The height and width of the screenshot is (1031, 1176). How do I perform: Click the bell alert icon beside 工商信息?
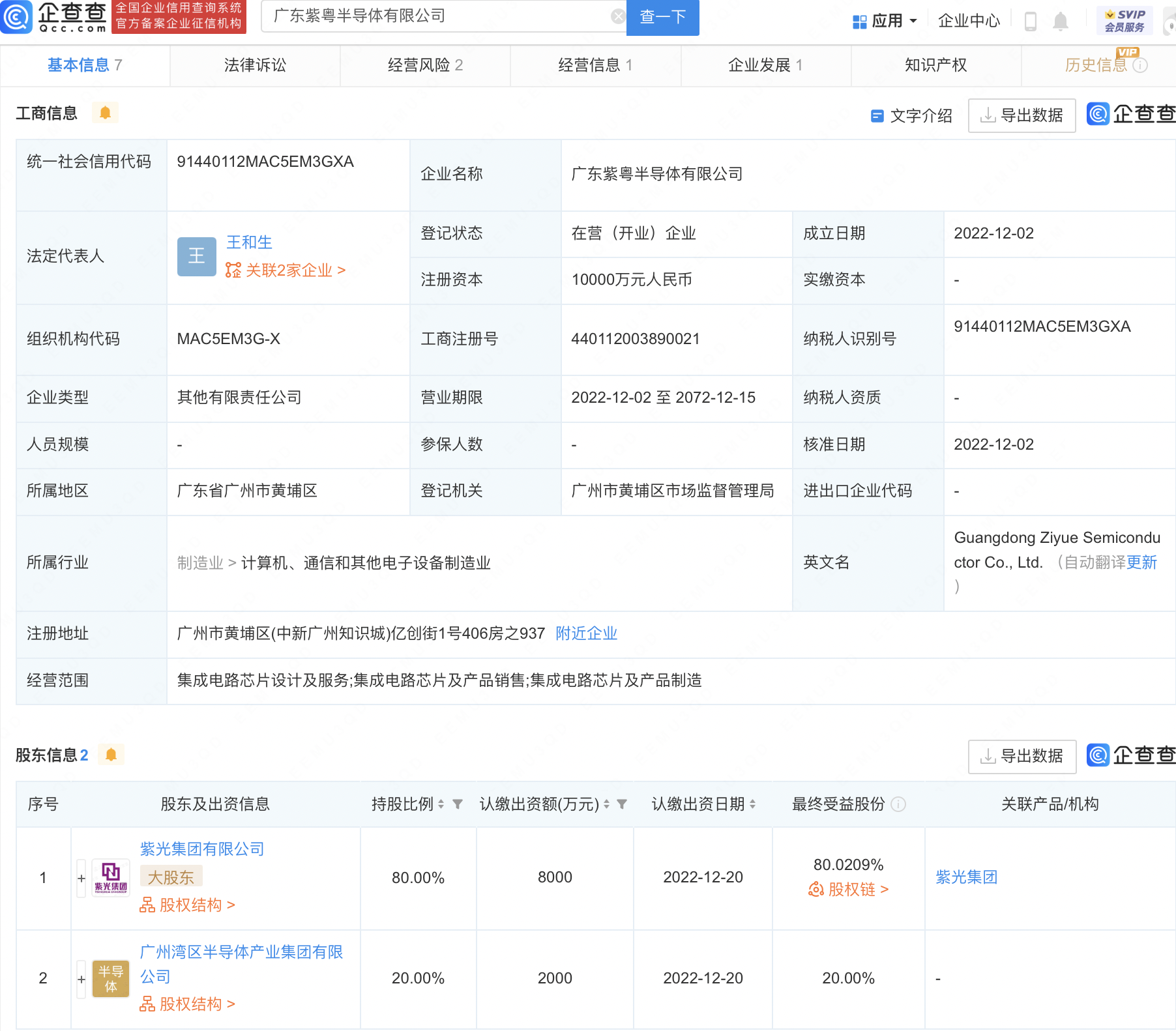(x=105, y=113)
